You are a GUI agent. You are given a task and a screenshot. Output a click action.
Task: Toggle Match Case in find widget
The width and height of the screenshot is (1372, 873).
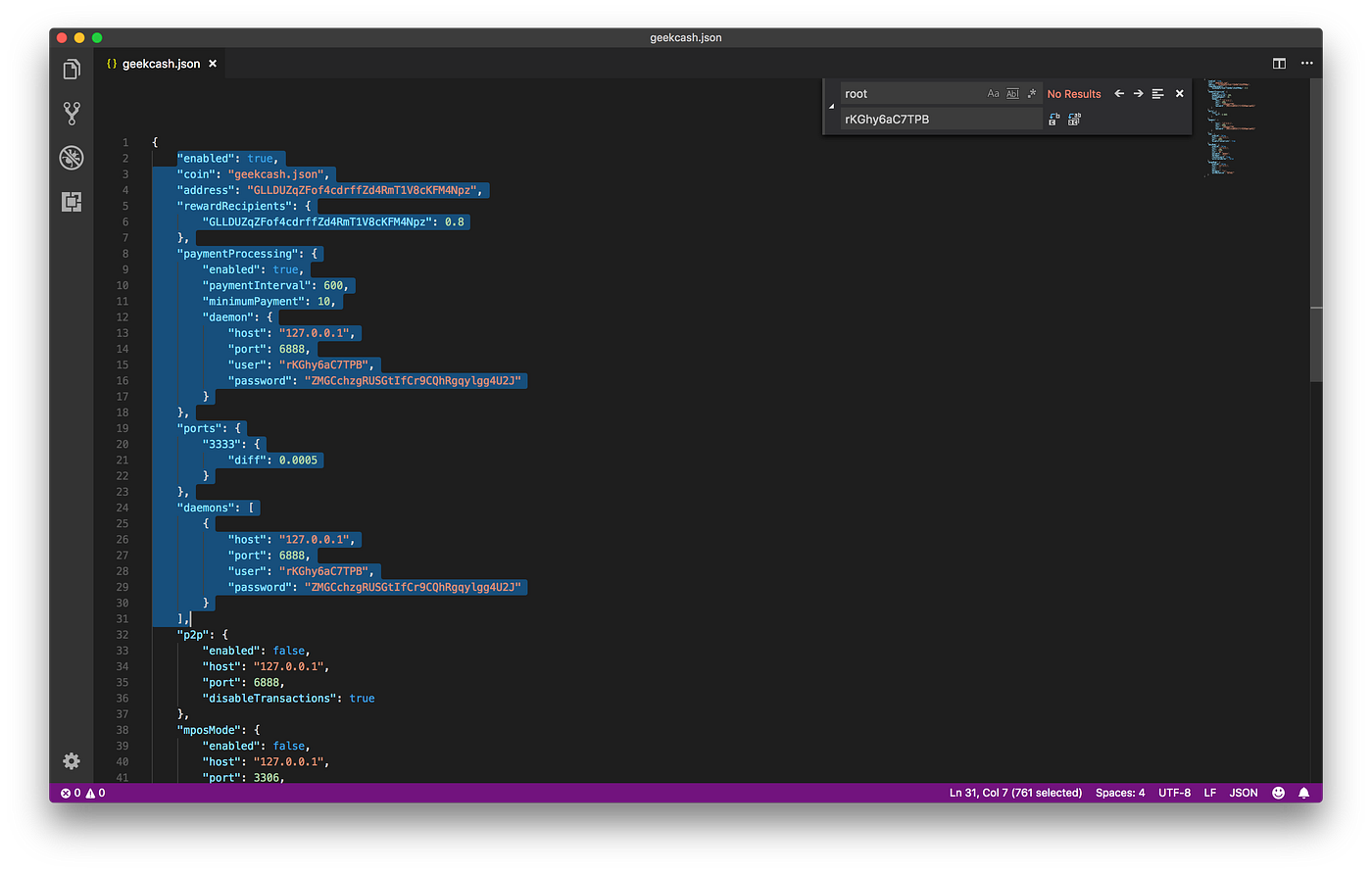point(994,94)
